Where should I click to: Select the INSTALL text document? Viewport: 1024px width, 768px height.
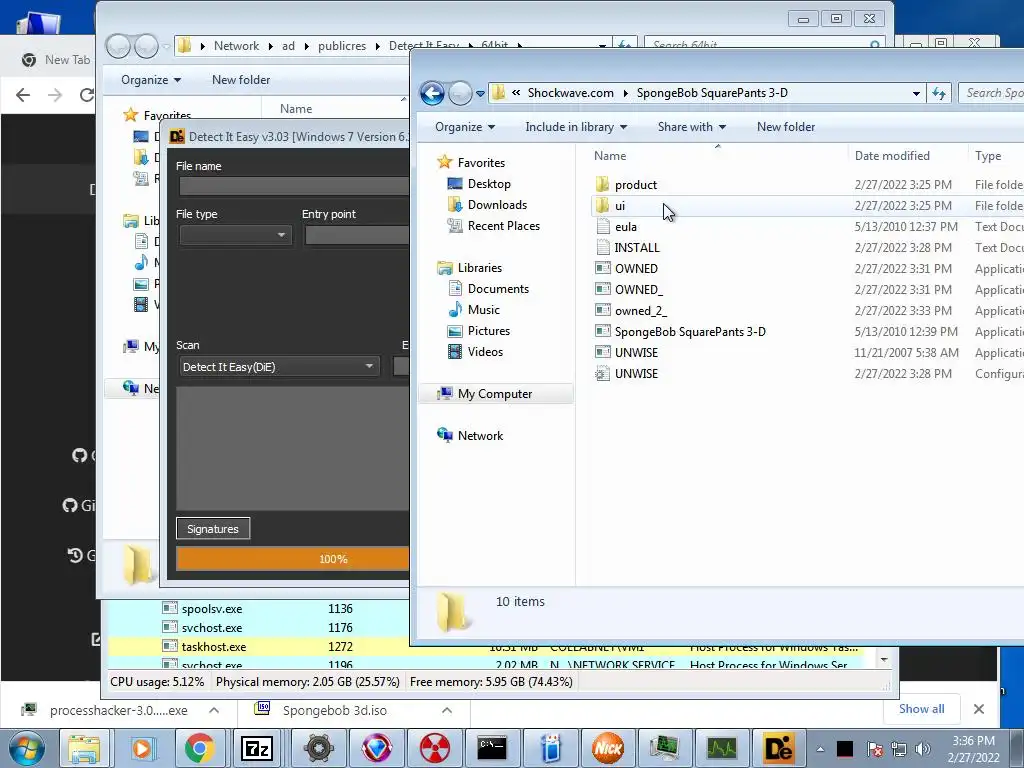click(x=636, y=248)
